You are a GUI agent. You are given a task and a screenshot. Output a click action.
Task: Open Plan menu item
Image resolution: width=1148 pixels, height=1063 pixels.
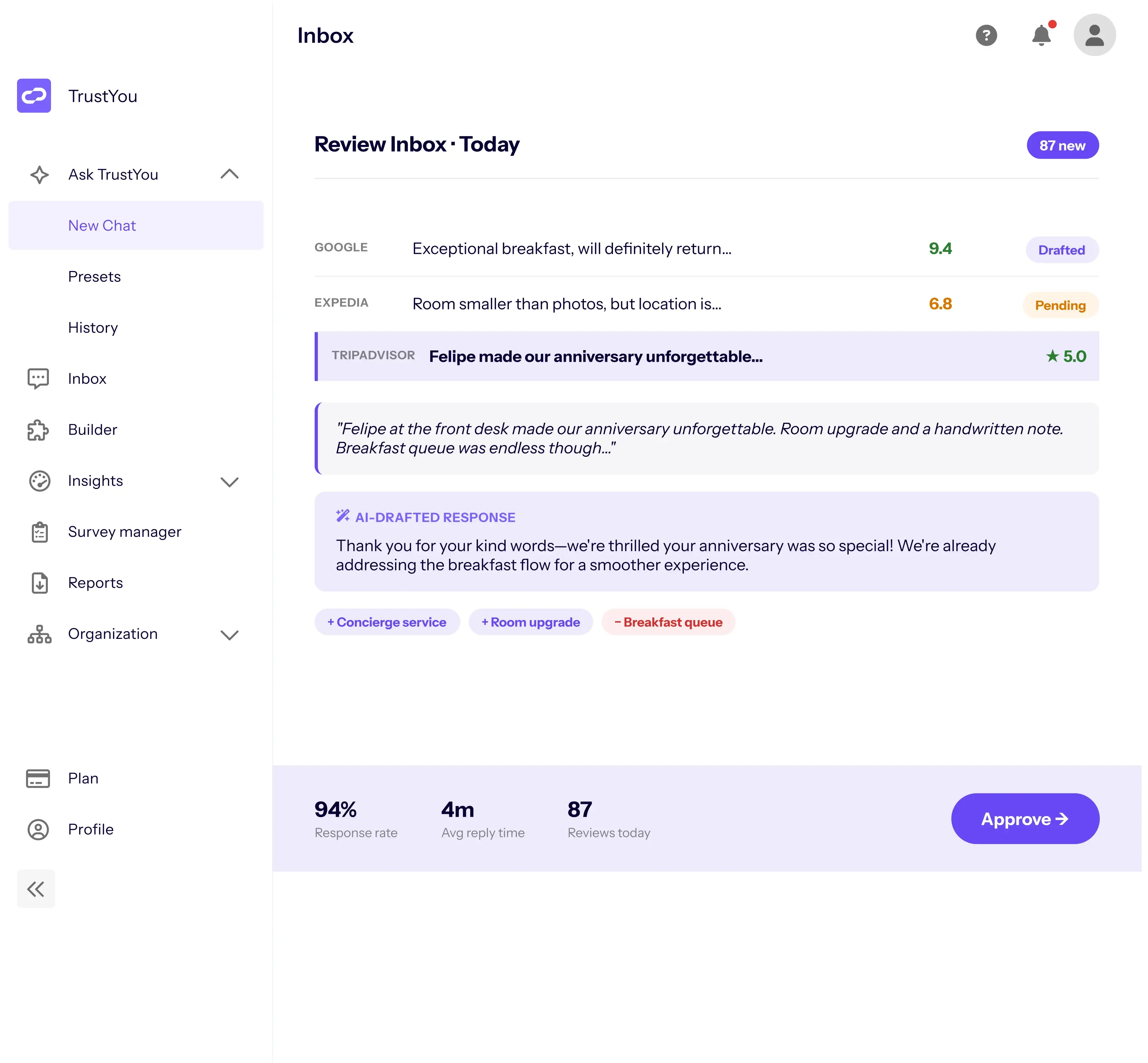[x=83, y=778]
